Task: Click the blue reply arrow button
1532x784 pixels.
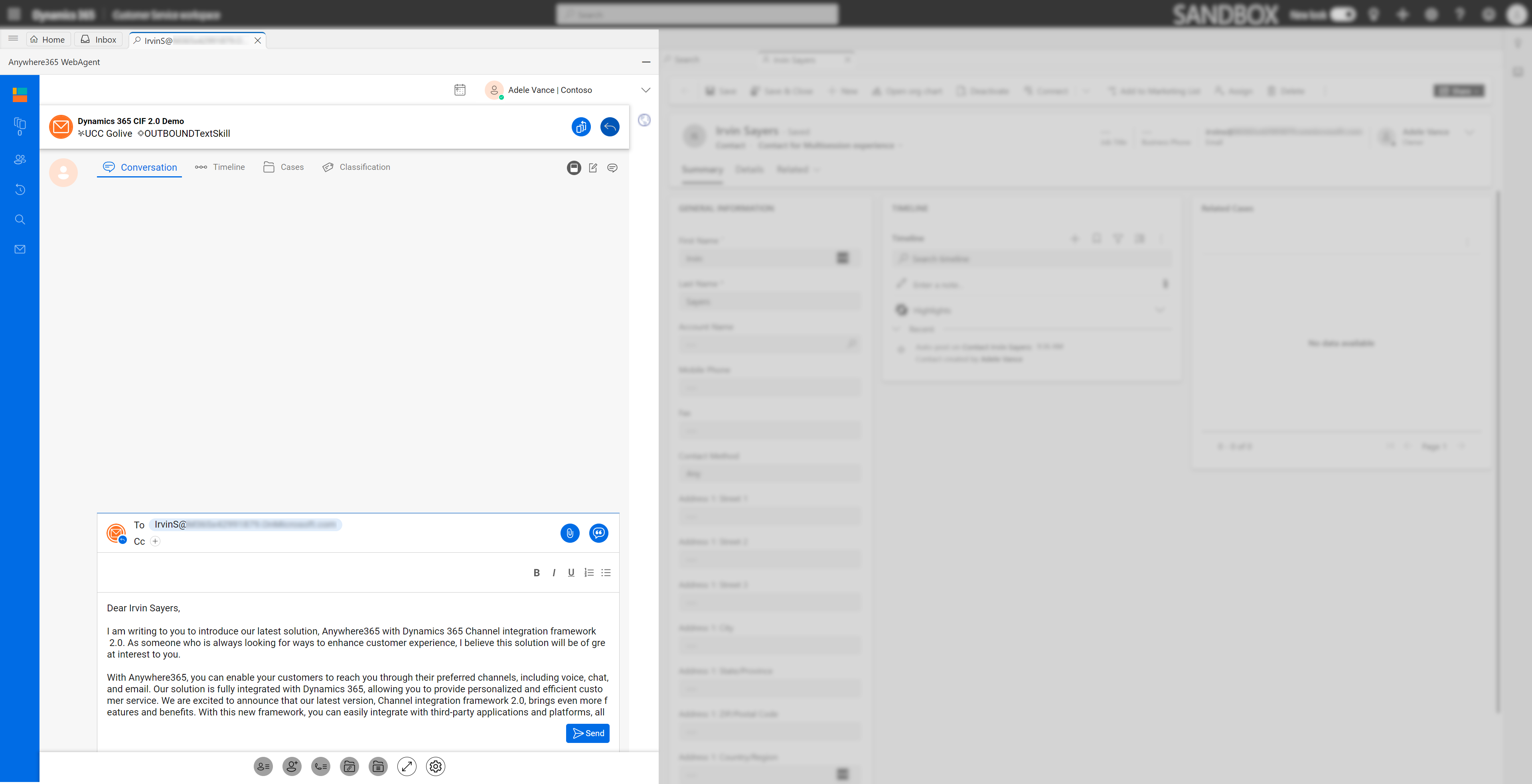Action: (x=610, y=126)
